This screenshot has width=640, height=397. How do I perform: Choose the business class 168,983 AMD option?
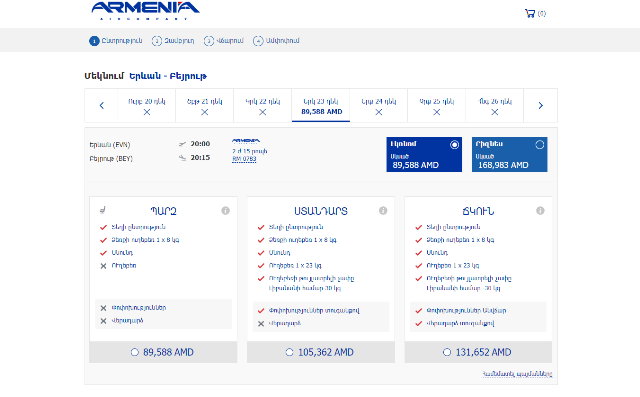pos(509,154)
